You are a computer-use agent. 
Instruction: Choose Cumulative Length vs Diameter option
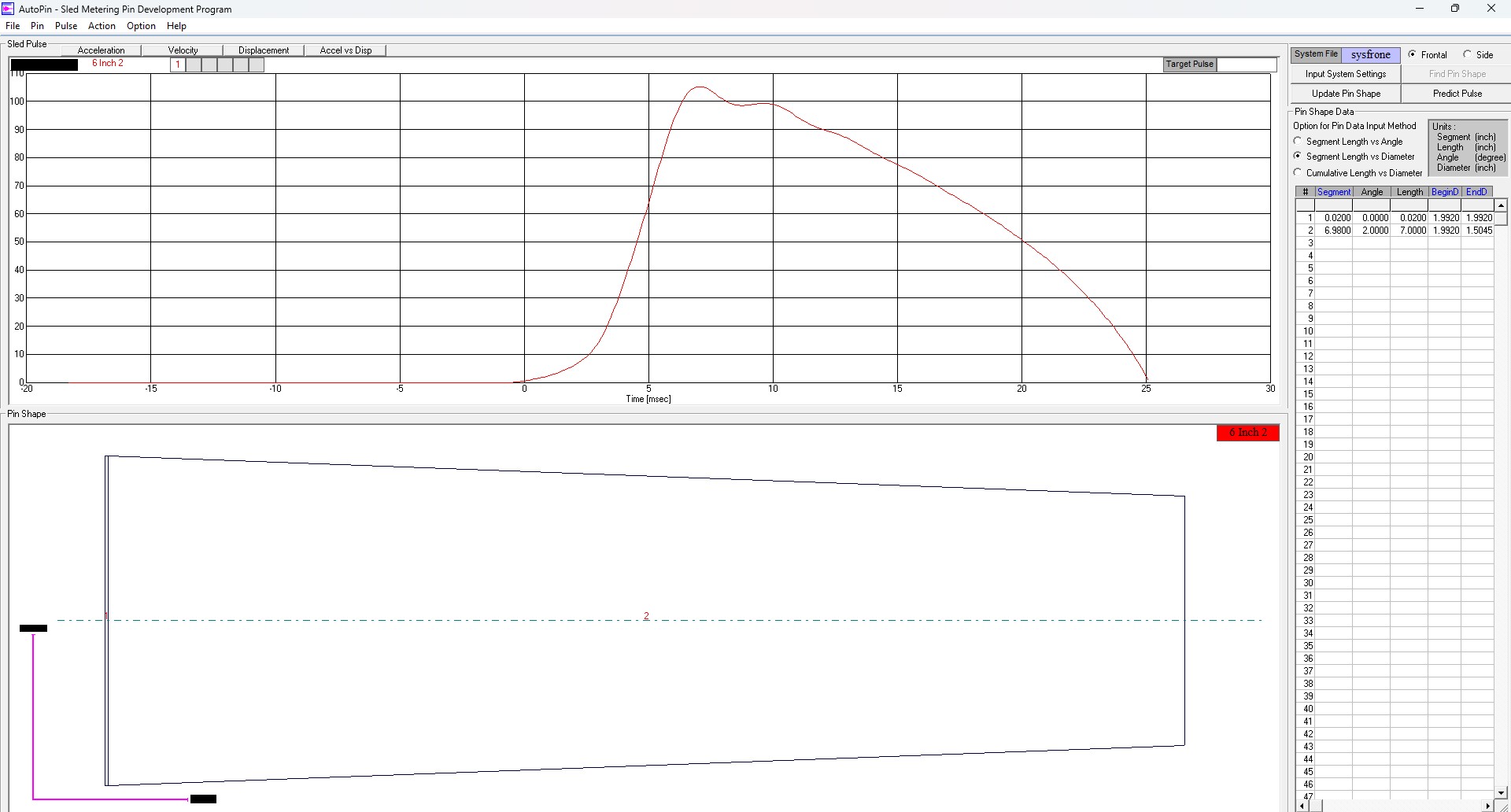pos(1298,172)
